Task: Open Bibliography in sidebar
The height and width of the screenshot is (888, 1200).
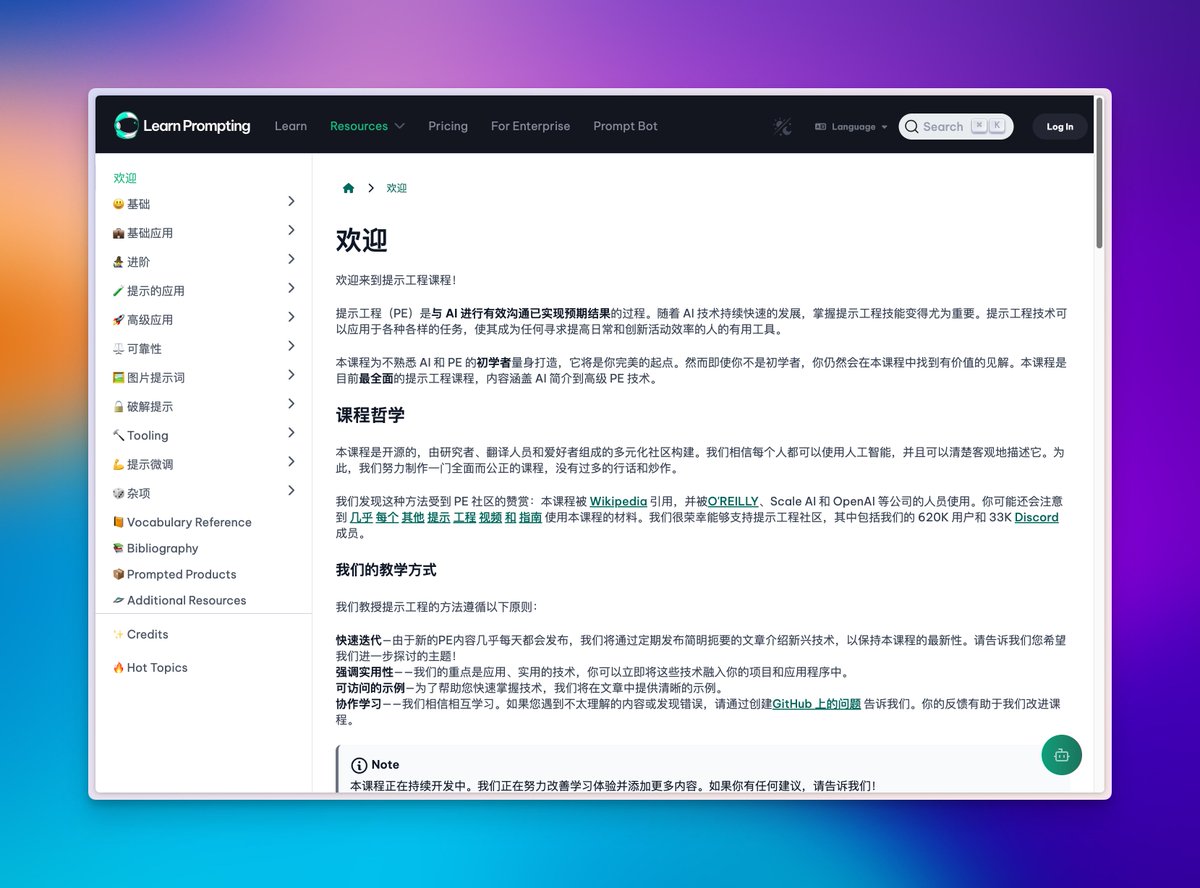Action: (155, 548)
